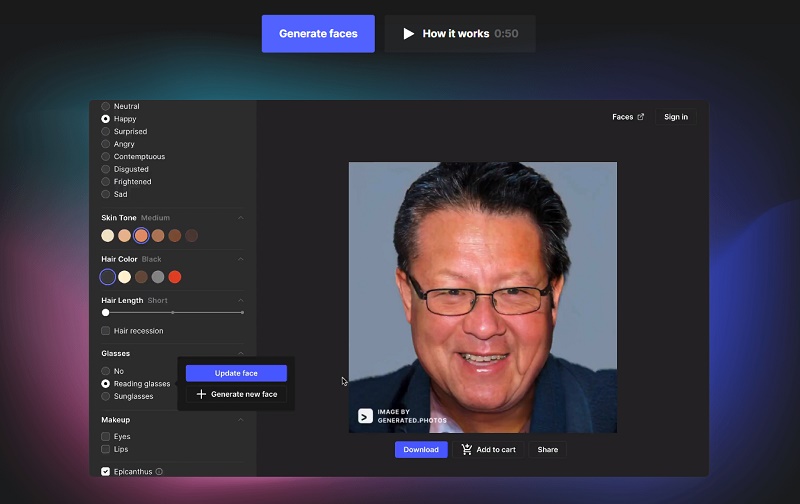
Task: Pick the second light skin tone swatch
Action: coord(124,235)
